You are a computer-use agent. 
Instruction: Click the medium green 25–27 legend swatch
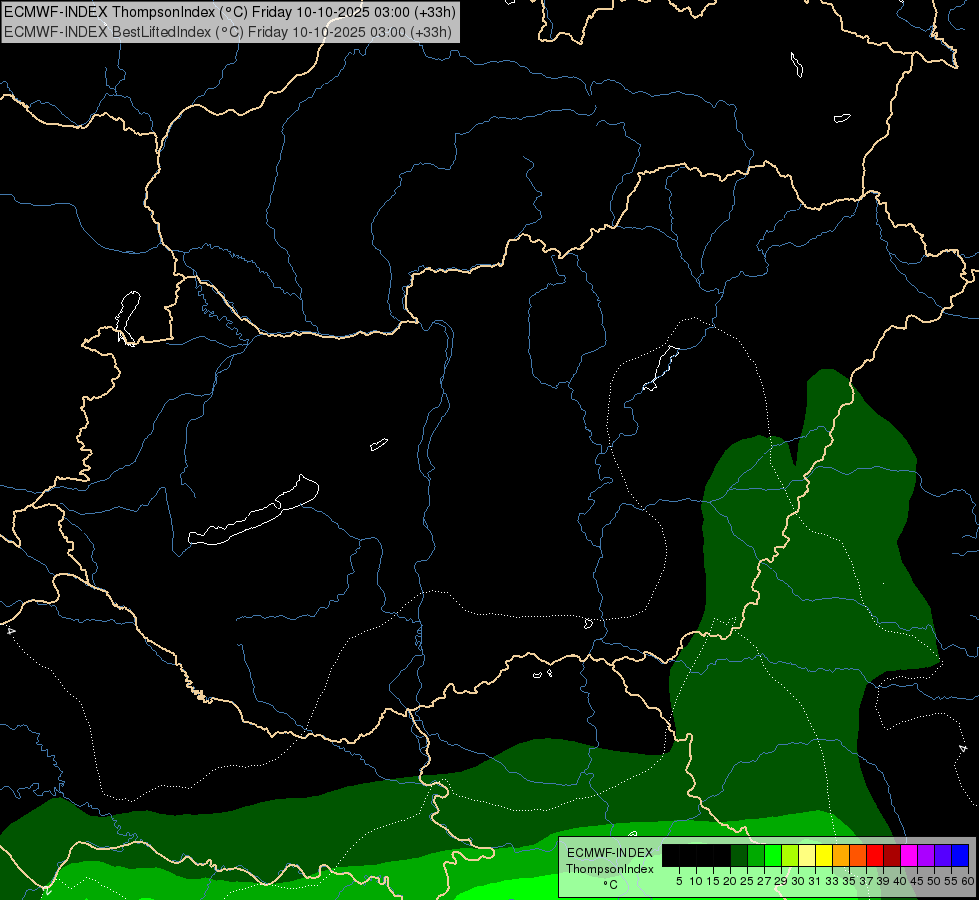(756, 855)
